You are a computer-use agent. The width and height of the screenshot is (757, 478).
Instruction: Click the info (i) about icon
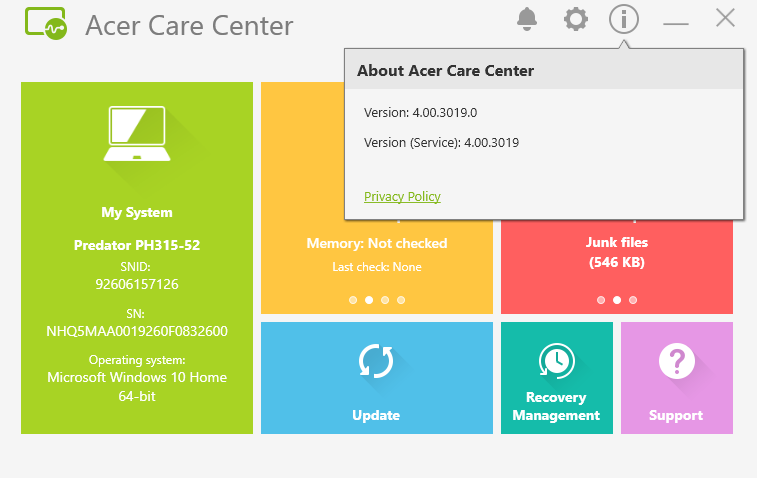coord(624,19)
